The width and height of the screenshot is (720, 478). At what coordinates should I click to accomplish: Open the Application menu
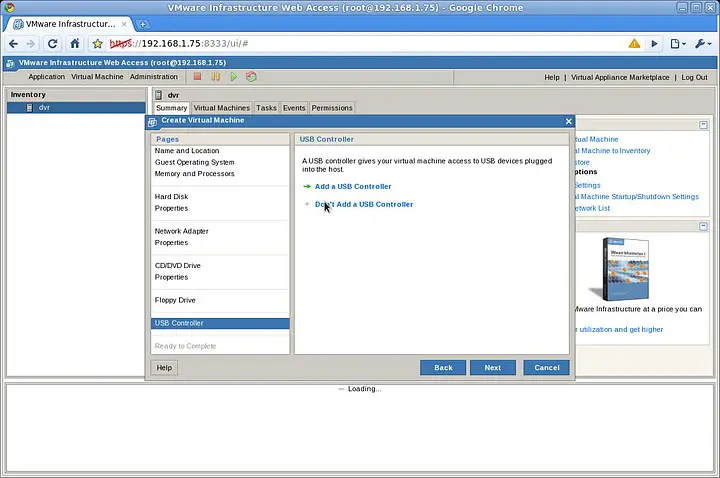point(46,77)
